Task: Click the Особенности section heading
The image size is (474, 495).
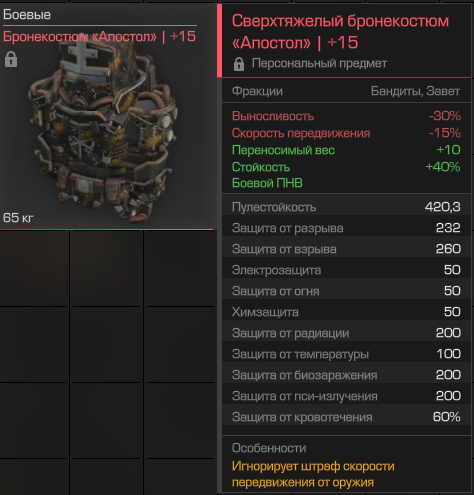Action: click(x=269, y=448)
